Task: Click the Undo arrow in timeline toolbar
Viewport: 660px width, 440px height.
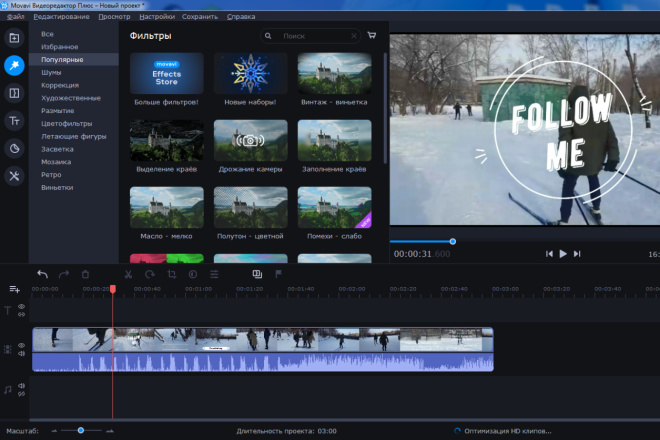Action: pyautogui.click(x=43, y=275)
